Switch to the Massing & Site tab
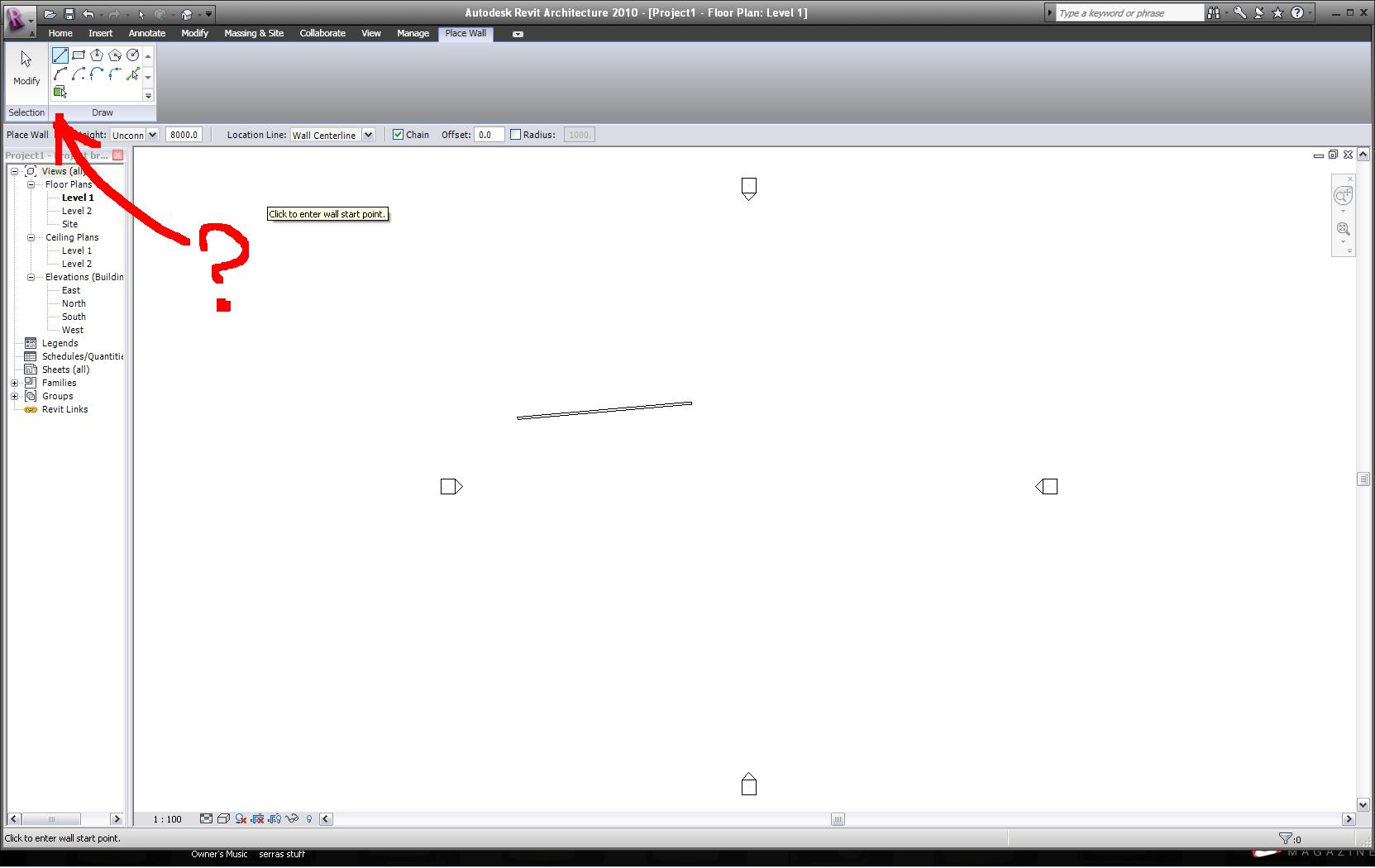This screenshot has width=1375, height=868. (254, 33)
